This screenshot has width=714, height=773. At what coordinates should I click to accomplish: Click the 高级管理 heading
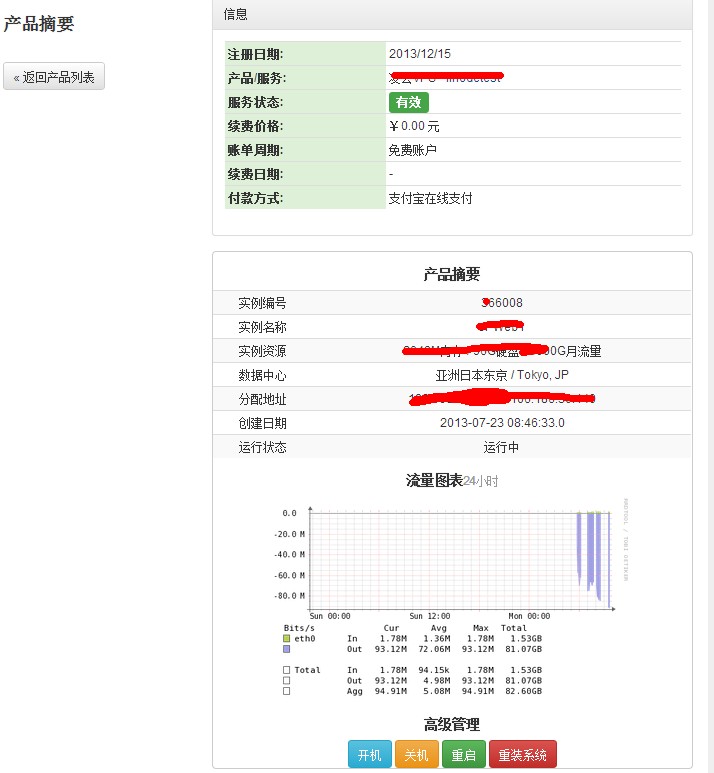point(452,724)
